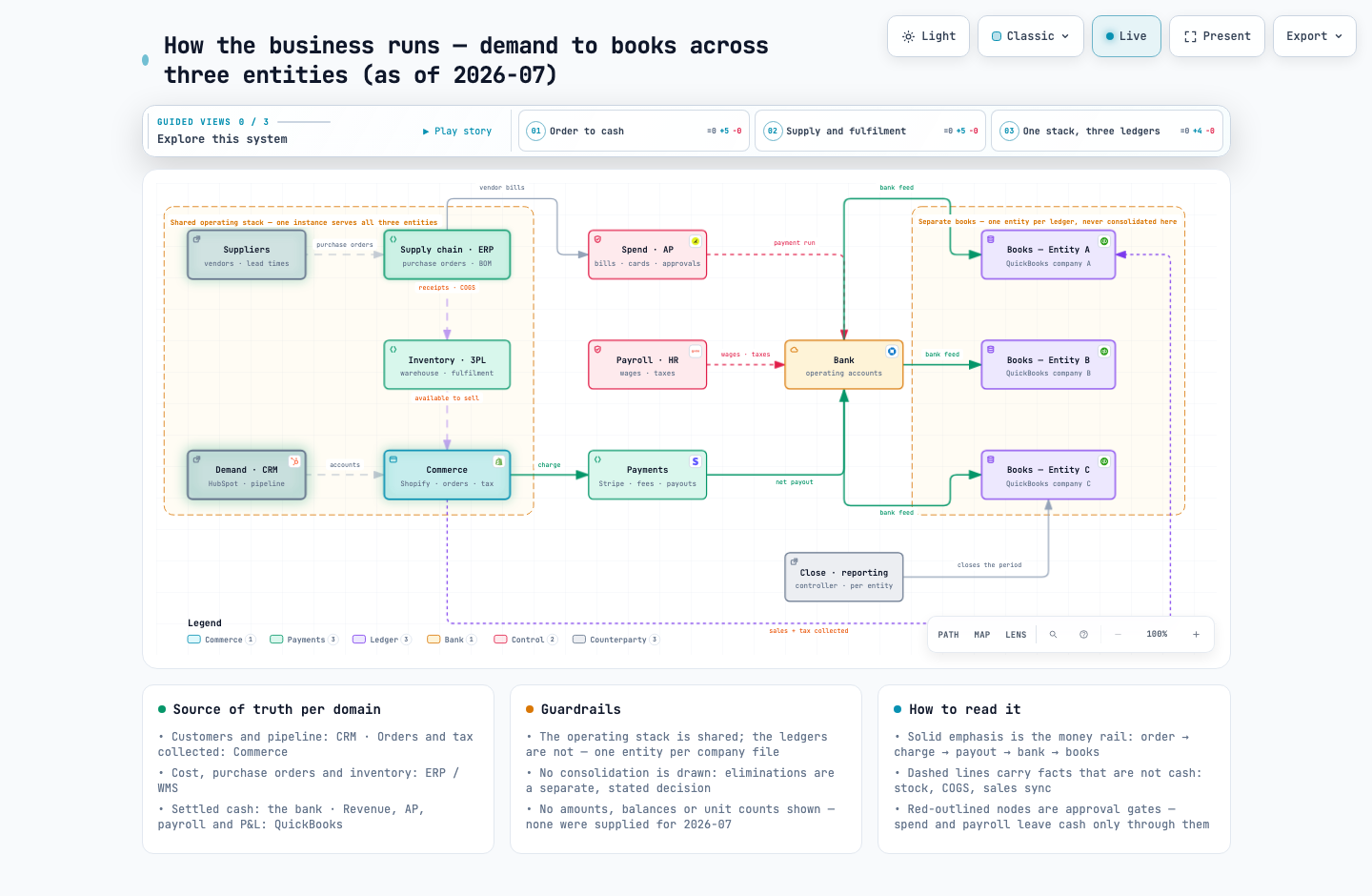Click the 'vendor bills' edge label
1372x896 pixels.
(502, 188)
